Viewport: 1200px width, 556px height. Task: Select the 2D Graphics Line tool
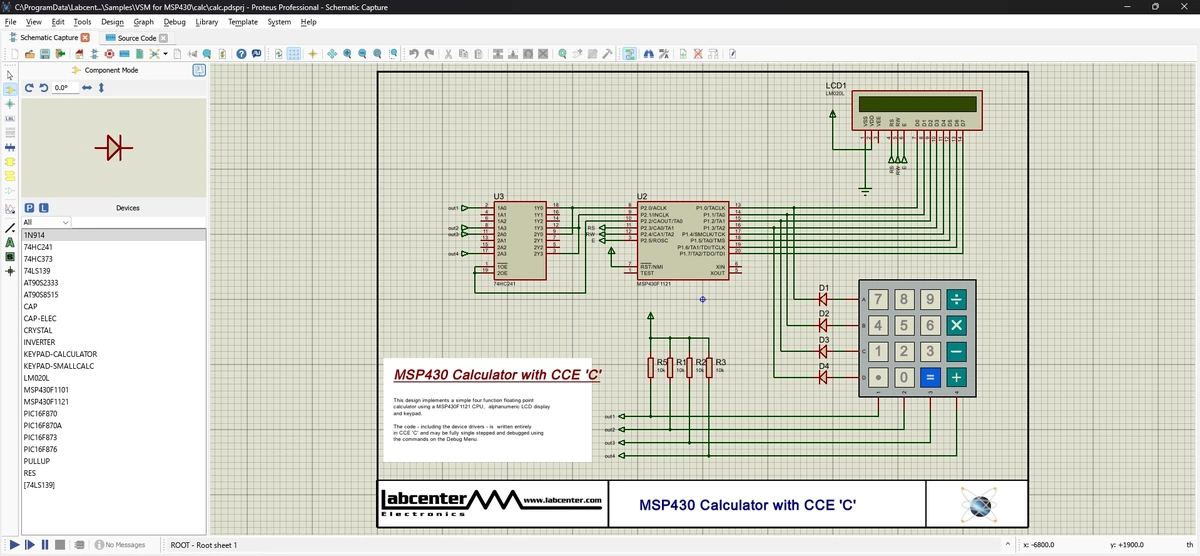(x=10, y=228)
